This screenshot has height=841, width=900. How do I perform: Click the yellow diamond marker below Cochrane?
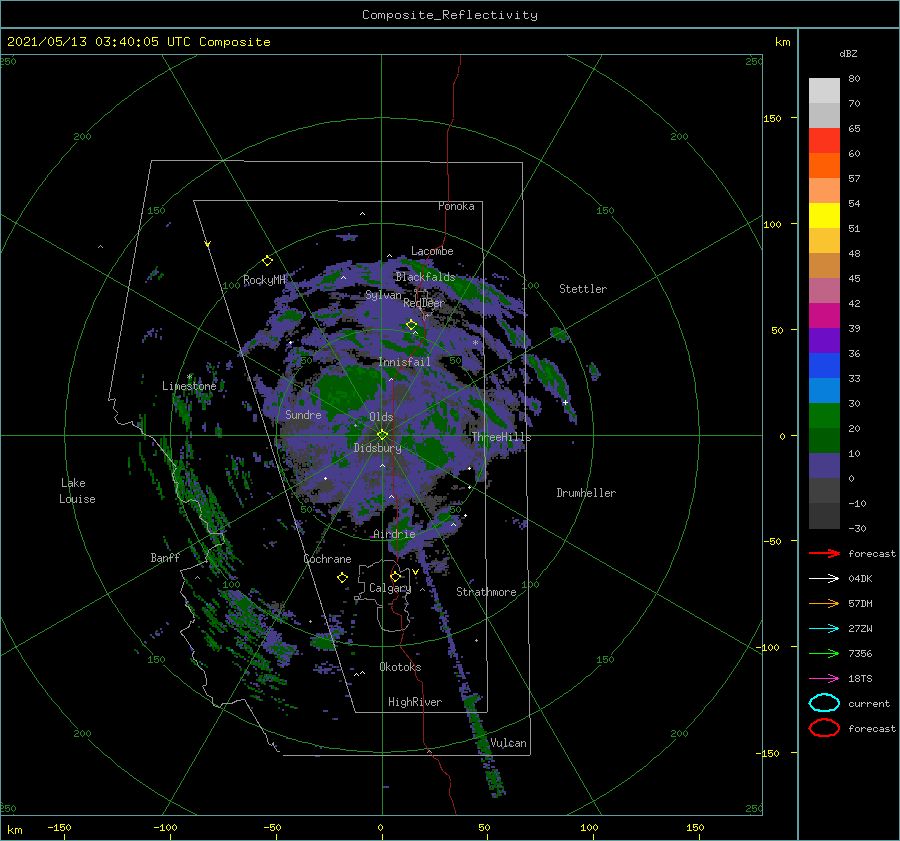[x=343, y=578]
